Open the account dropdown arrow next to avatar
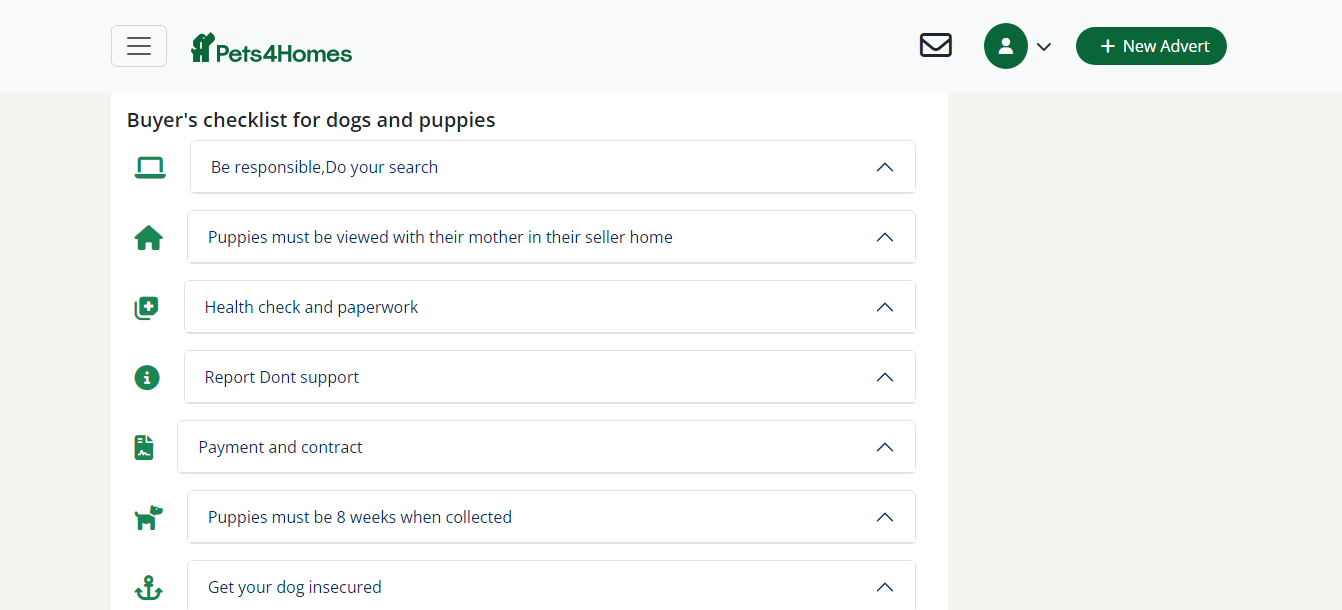The image size is (1342, 610). 1044,46
